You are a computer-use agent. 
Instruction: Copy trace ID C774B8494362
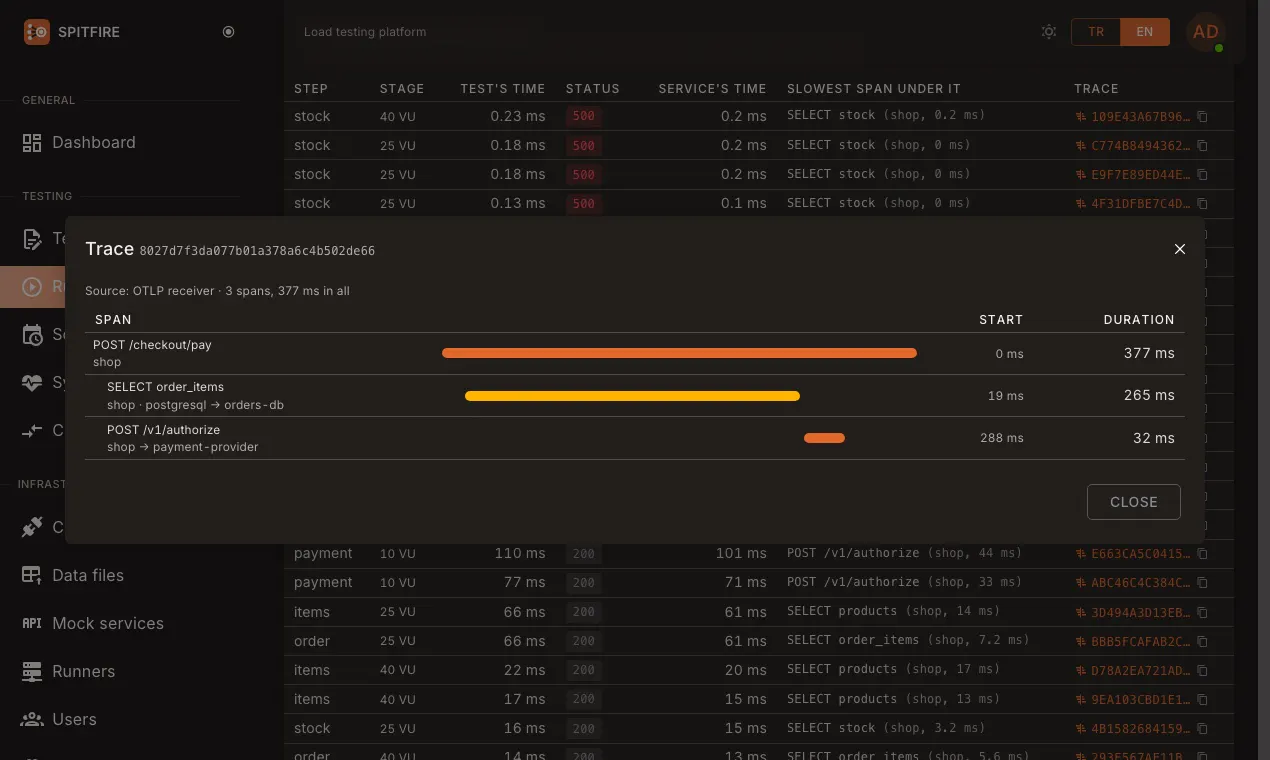1203,146
